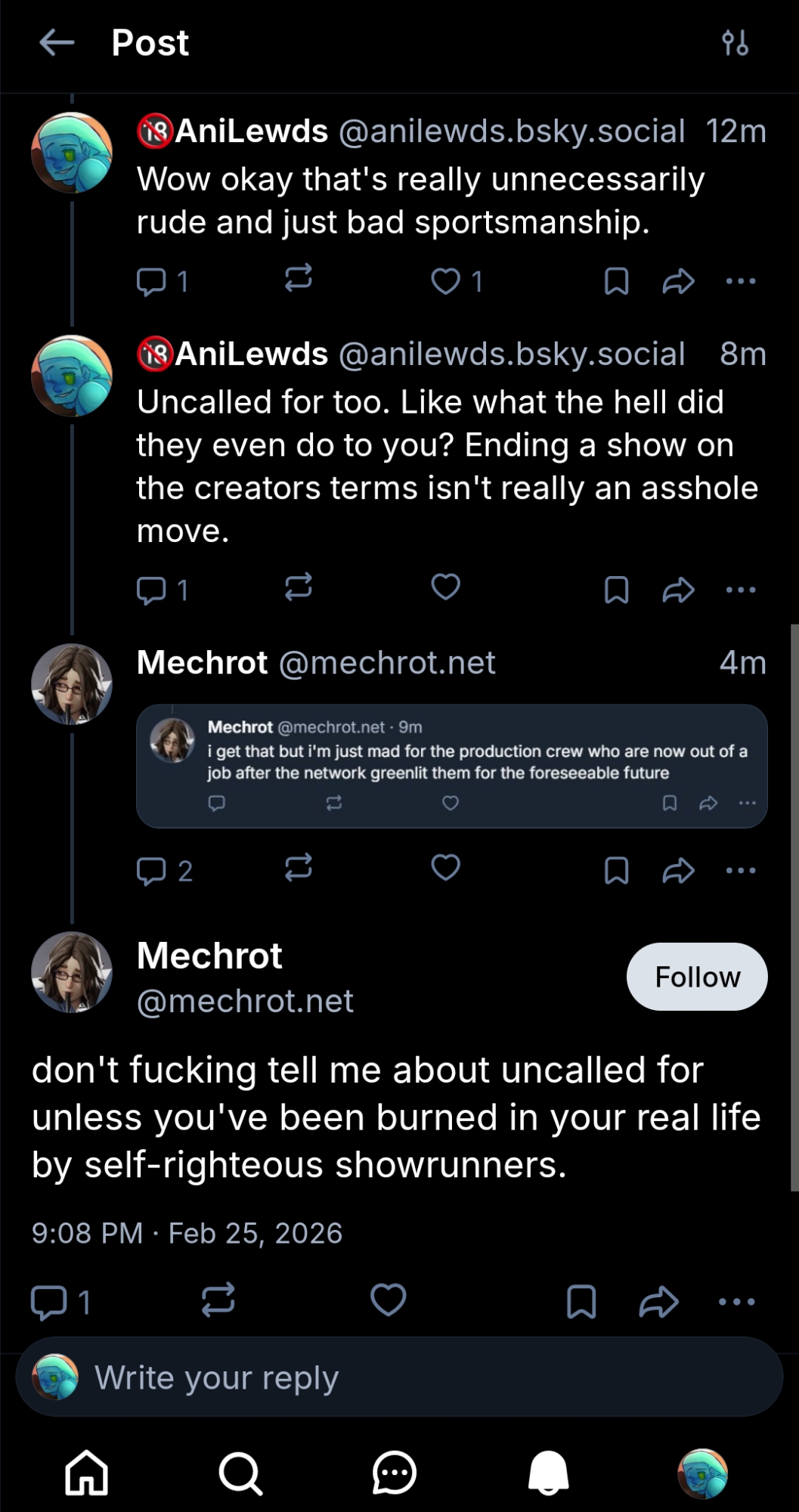The height and width of the screenshot is (1512, 799).
Task: Open Notifications bell tab
Action: tap(548, 1473)
